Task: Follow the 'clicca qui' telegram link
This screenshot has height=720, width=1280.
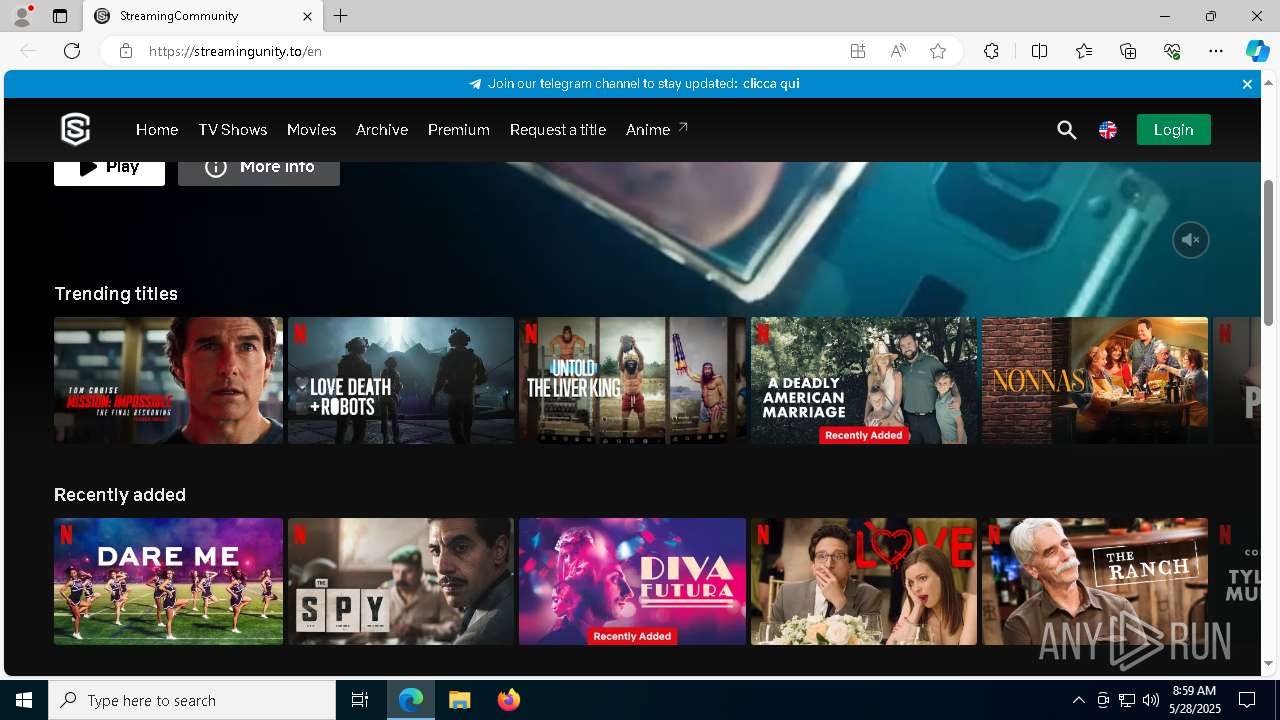Action: click(771, 84)
